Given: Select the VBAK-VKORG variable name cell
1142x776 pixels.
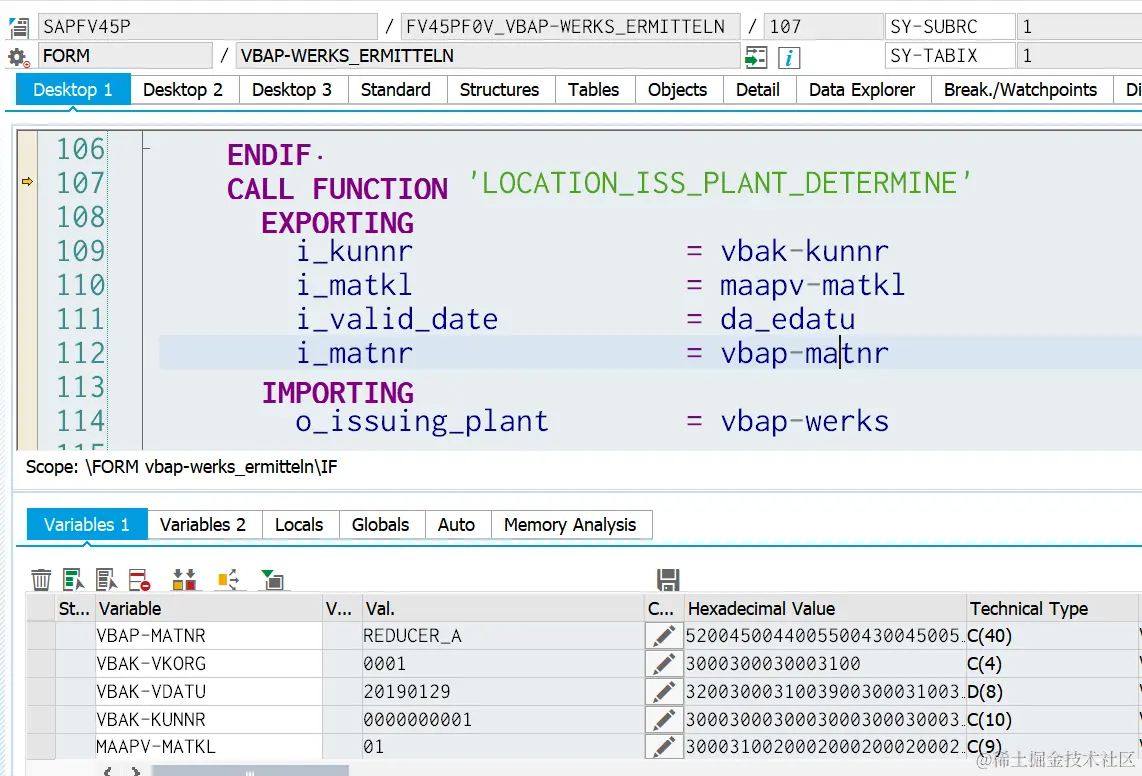Looking at the screenshot, I should tap(209, 664).
